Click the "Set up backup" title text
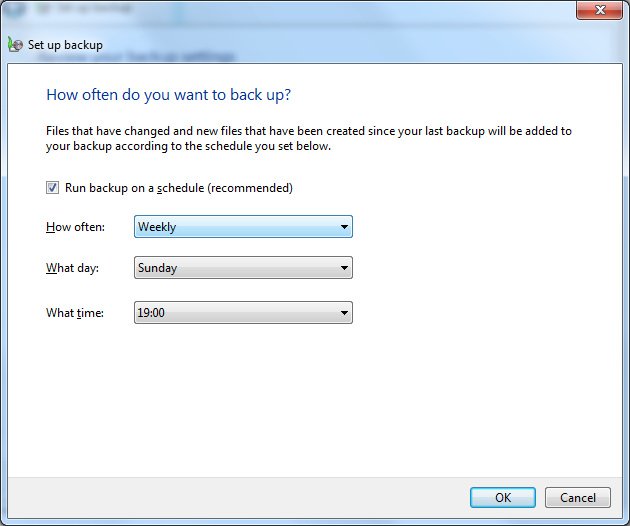The width and height of the screenshot is (630, 526). point(65,45)
